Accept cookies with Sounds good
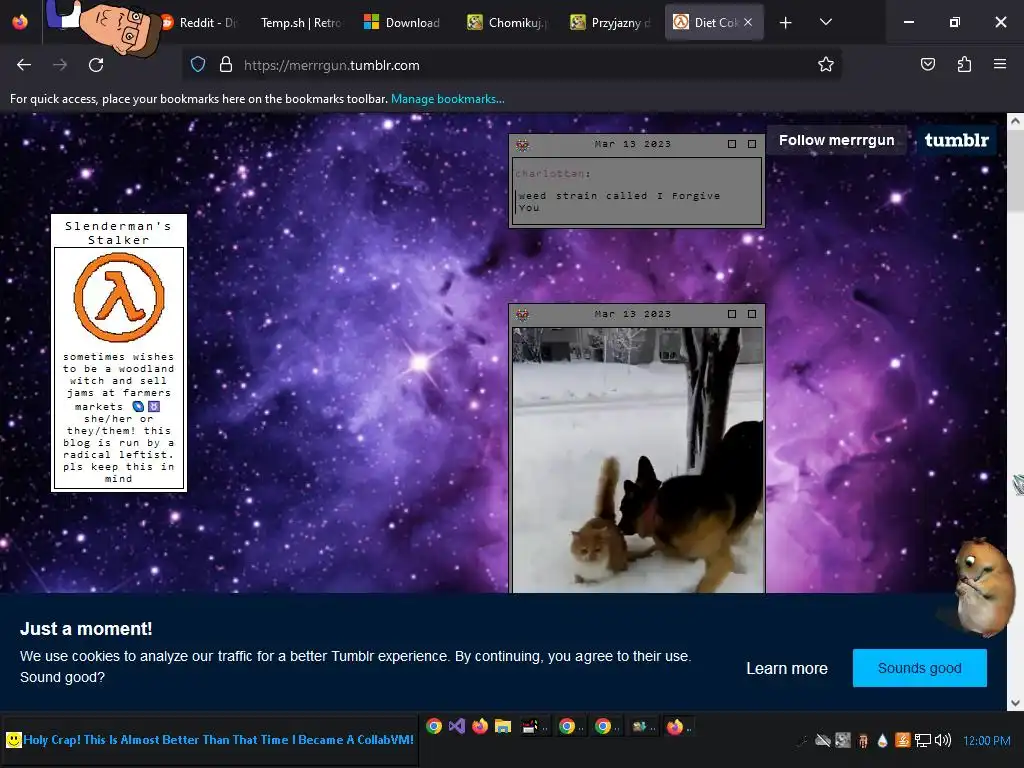Screen dimensions: 1024x768 coord(920,668)
